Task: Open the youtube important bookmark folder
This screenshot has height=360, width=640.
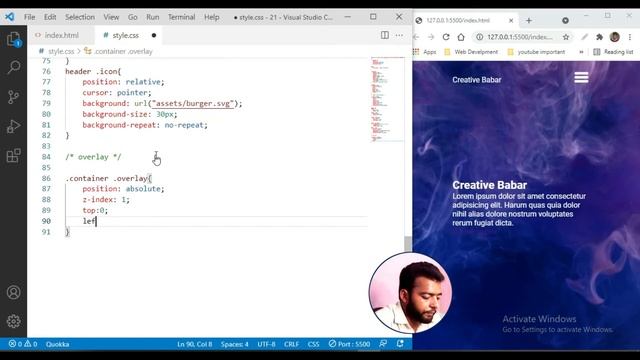Action: click(536, 52)
